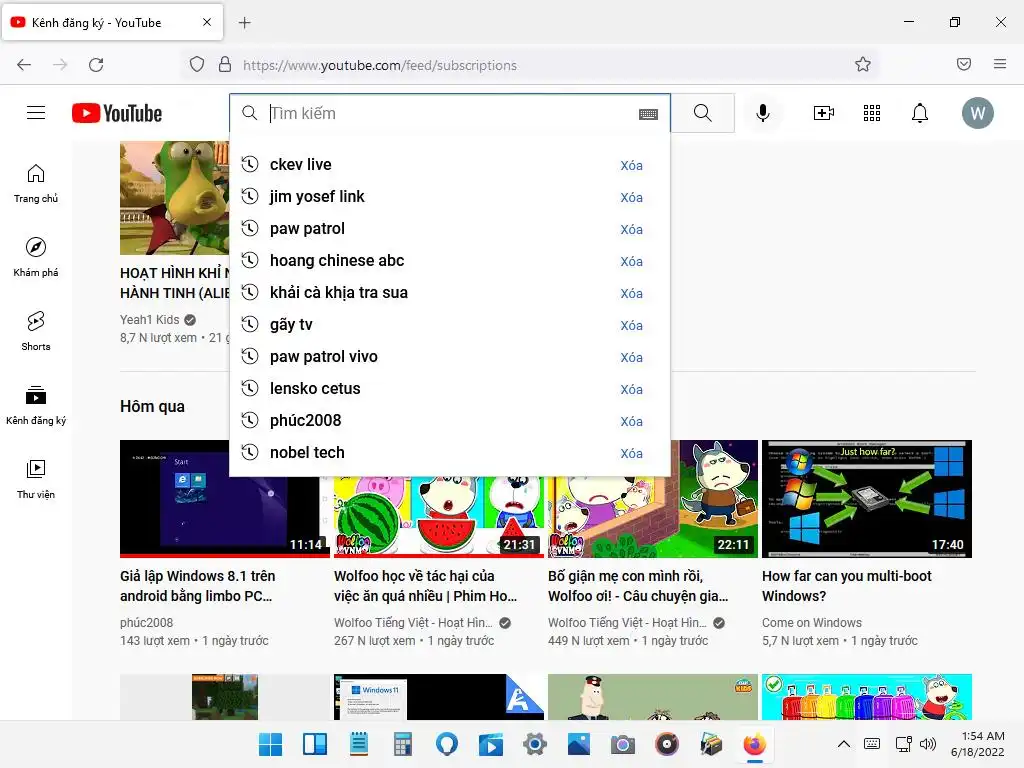This screenshot has height=768, width=1024.
Task: Remove lensko cetus with Xóa
Action: pyautogui.click(x=632, y=389)
